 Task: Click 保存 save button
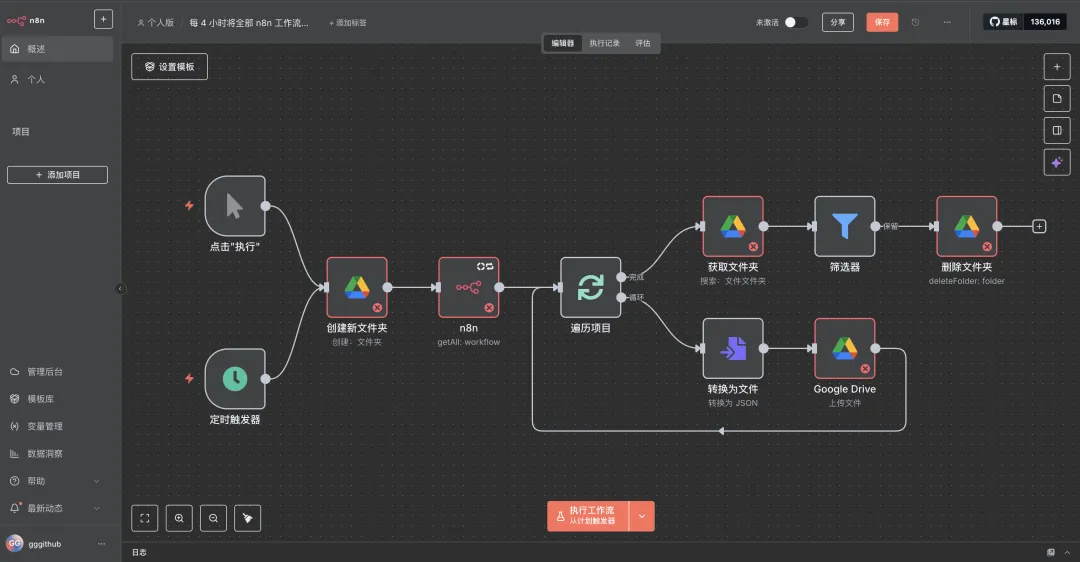(x=882, y=22)
